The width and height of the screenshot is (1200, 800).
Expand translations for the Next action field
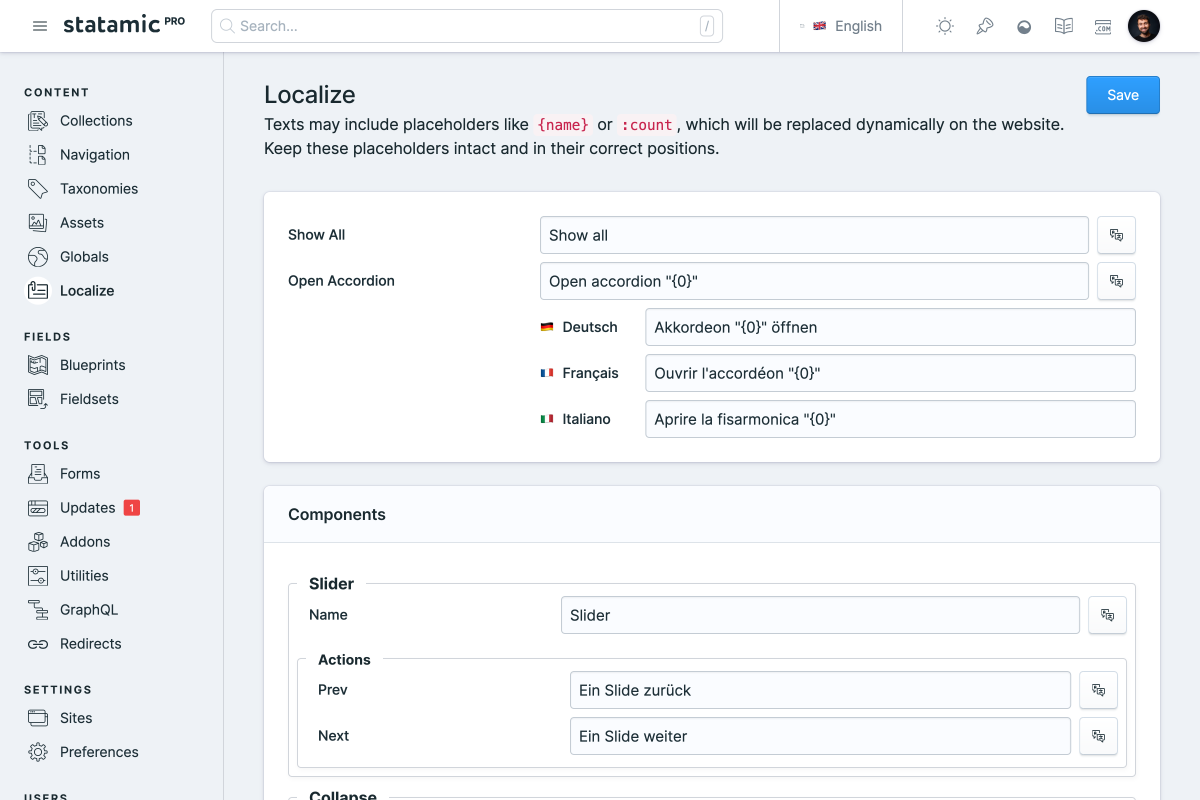(x=1098, y=736)
